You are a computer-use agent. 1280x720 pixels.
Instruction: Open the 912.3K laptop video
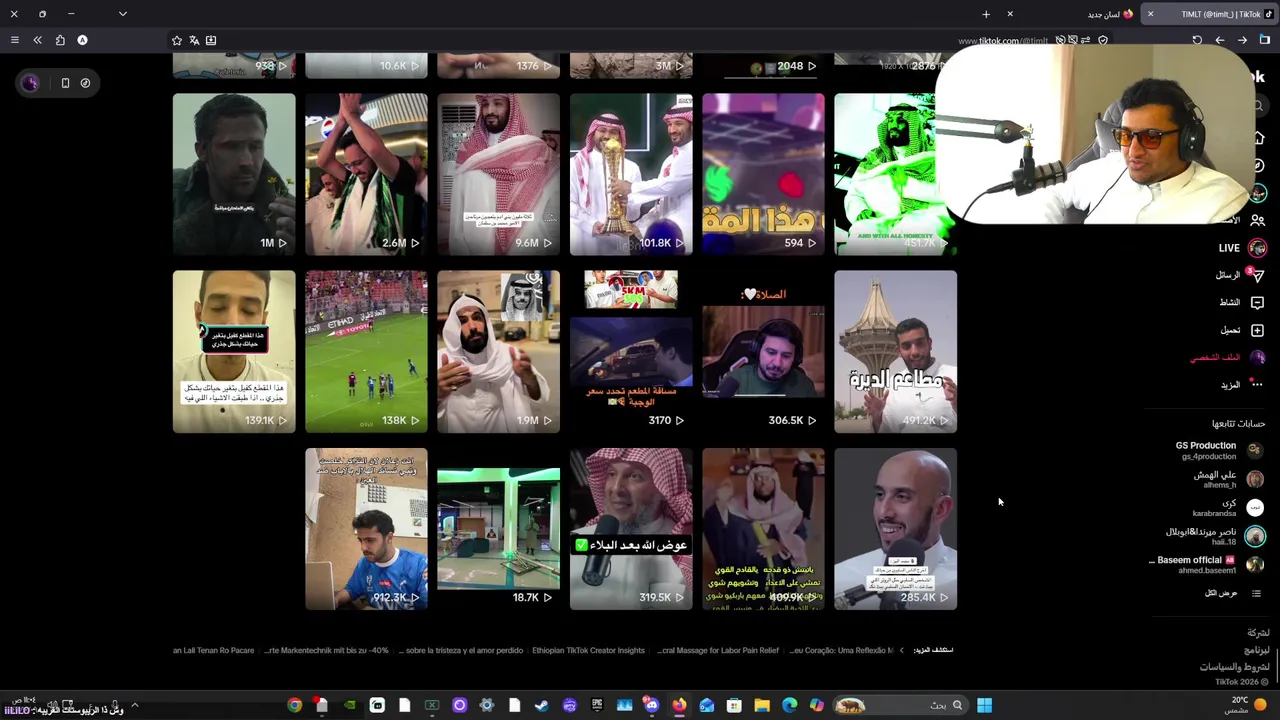tap(366, 529)
